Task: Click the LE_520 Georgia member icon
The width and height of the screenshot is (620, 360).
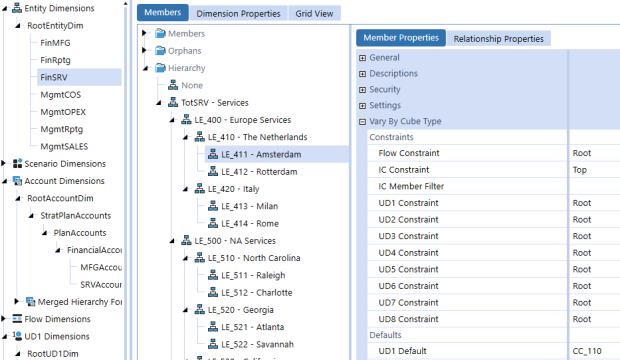Action: pyautogui.click(x=200, y=309)
